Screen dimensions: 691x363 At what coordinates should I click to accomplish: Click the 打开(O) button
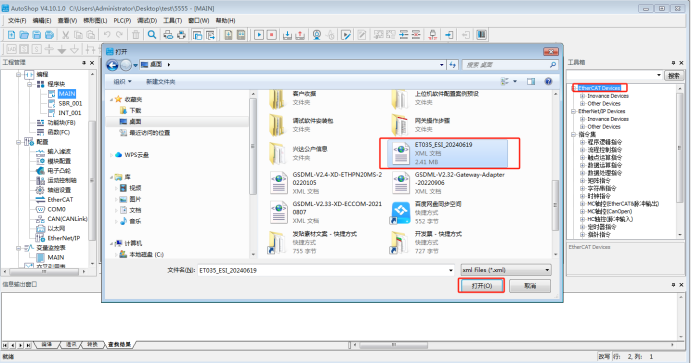coord(481,286)
